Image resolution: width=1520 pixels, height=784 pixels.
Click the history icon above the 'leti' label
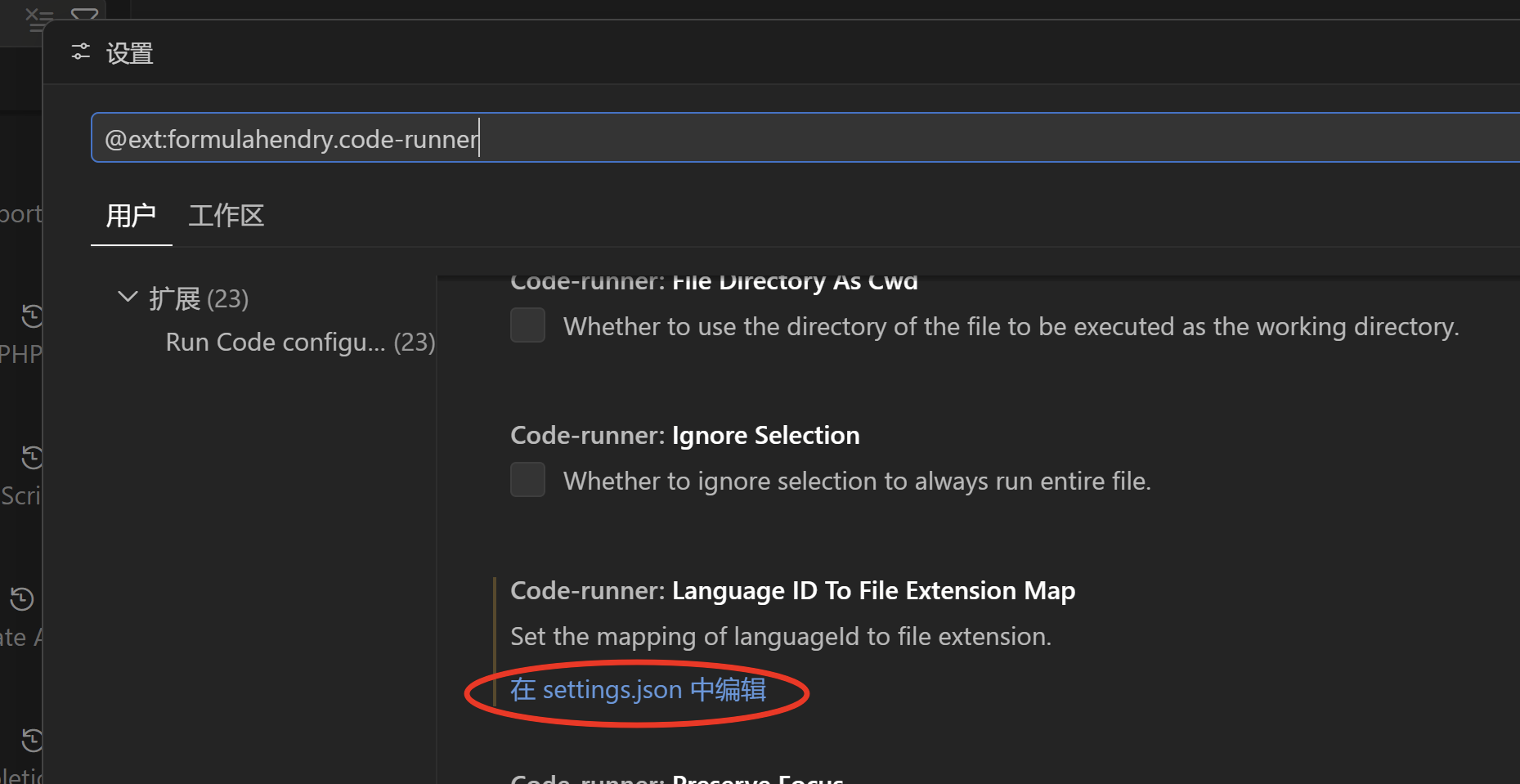pyautogui.click(x=31, y=741)
